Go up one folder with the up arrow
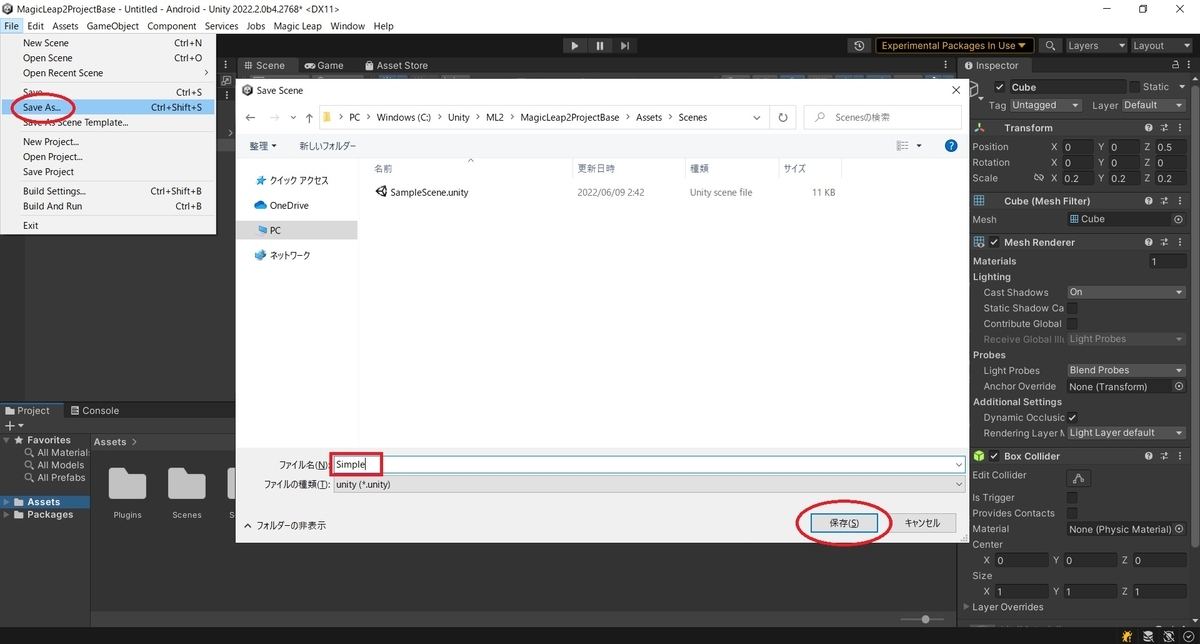The height and width of the screenshot is (644, 1200). pos(309,117)
